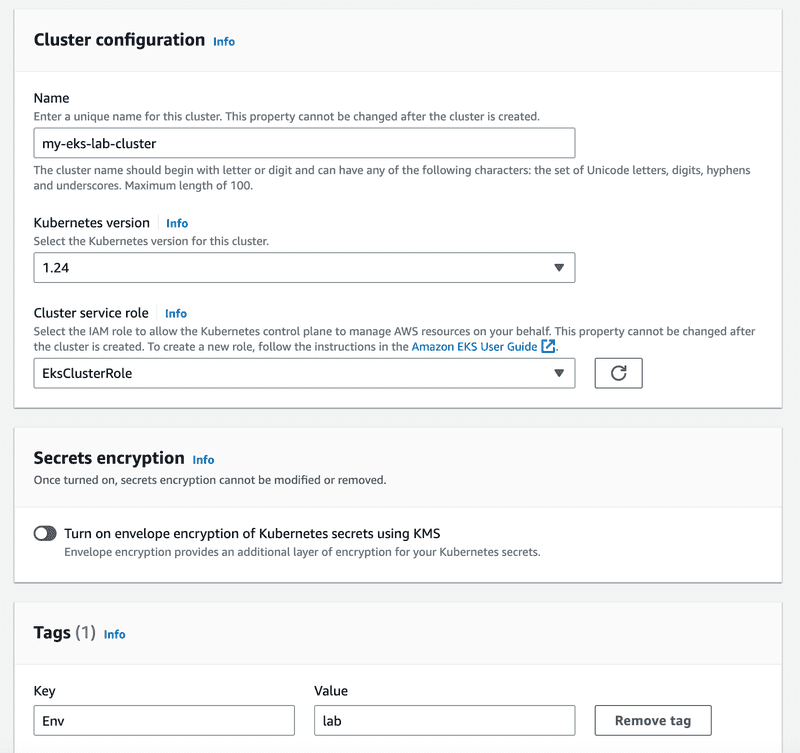
Task: Expand the EksClusterRole service role selector
Action: coord(304,373)
